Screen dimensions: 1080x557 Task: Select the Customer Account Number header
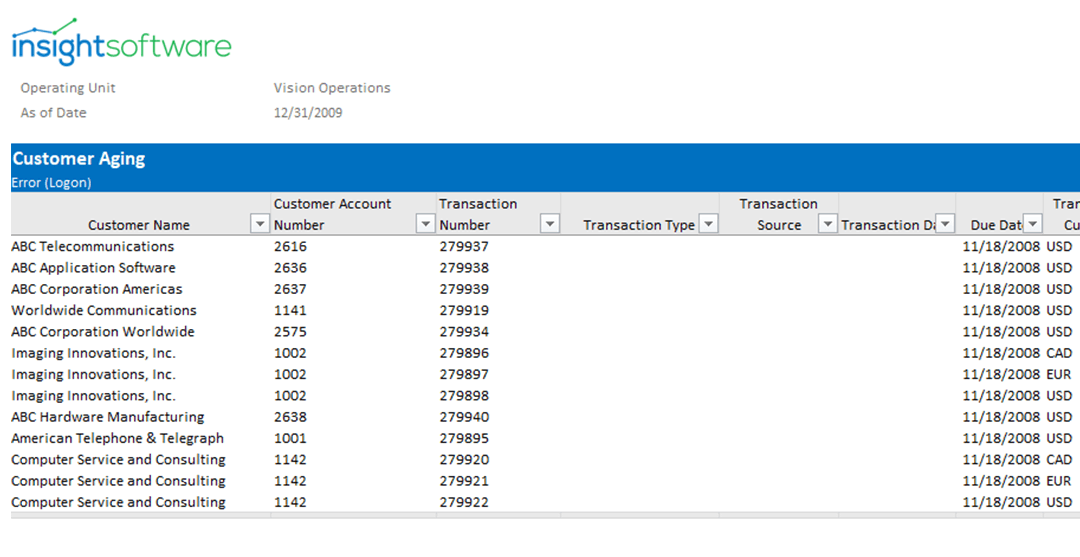click(332, 214)
